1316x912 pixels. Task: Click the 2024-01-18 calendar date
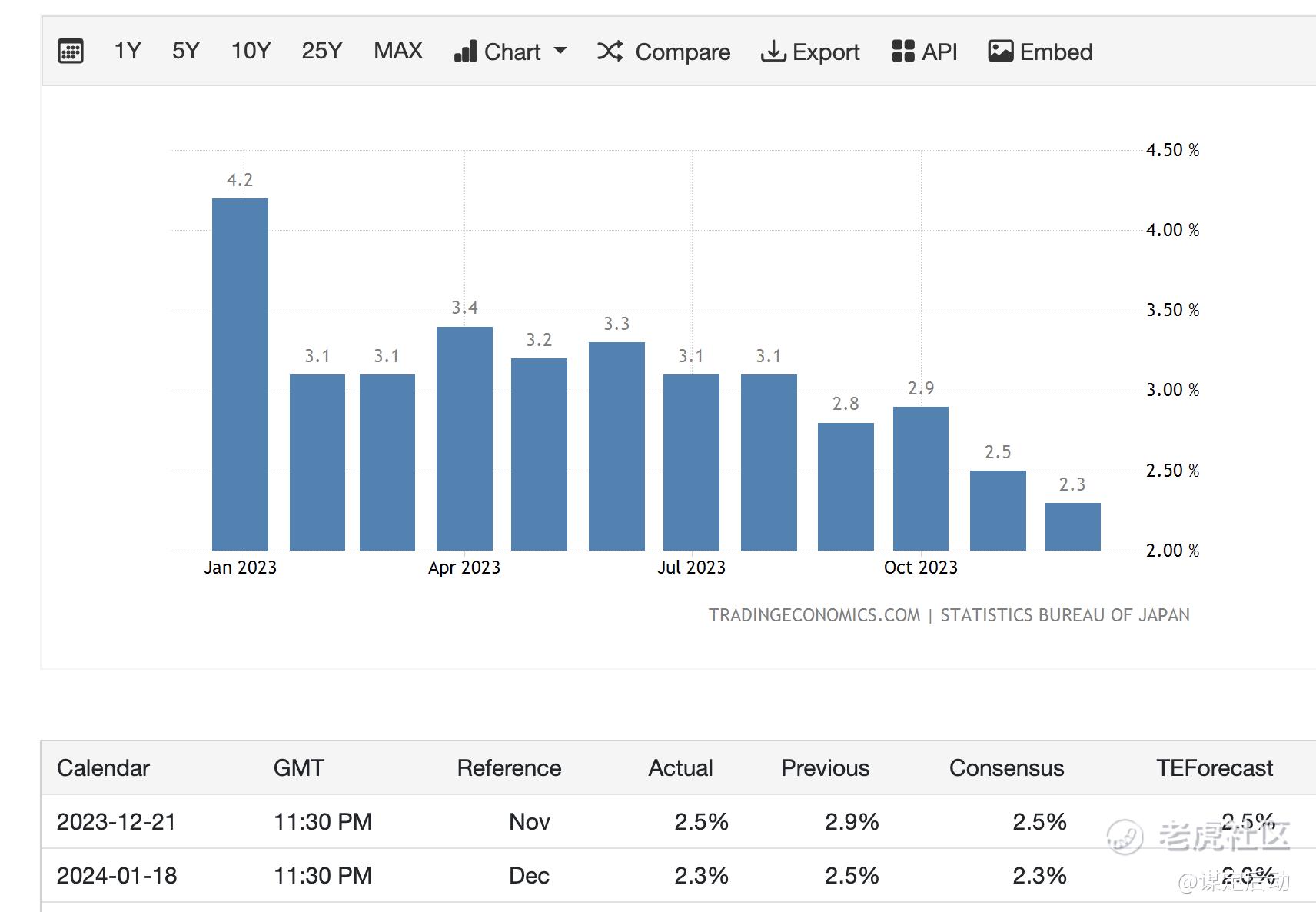pyautogui.click(x=117, y=875)
